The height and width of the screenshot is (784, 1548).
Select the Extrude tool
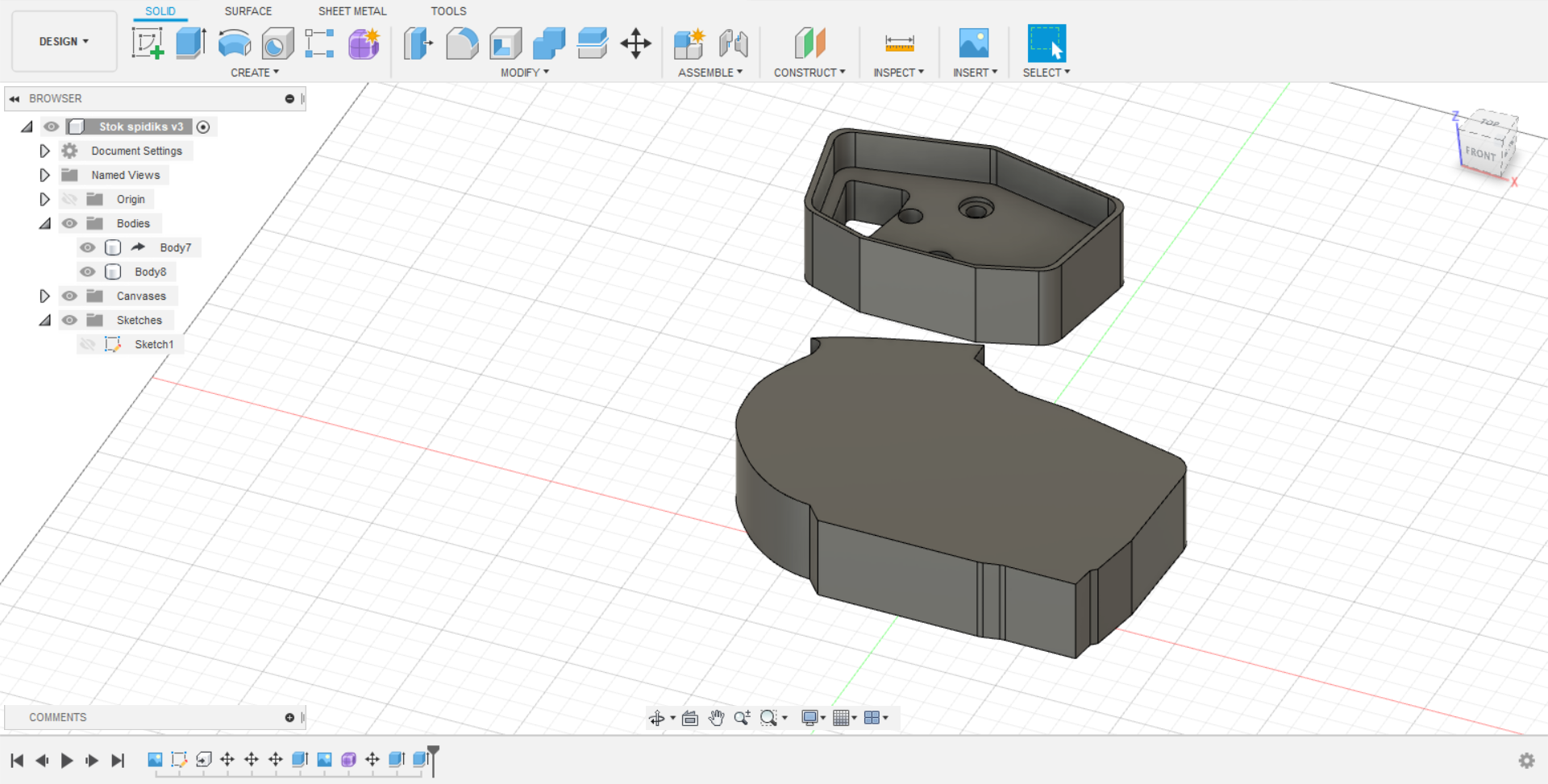[191, 43]
